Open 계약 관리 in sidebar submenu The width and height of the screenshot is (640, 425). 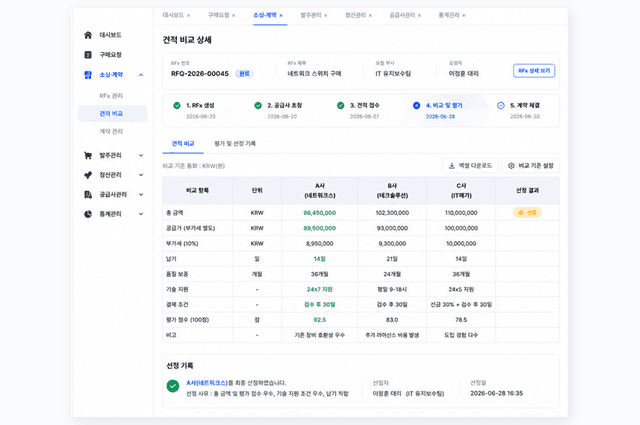pyautogui.click(x=111, y=131)
